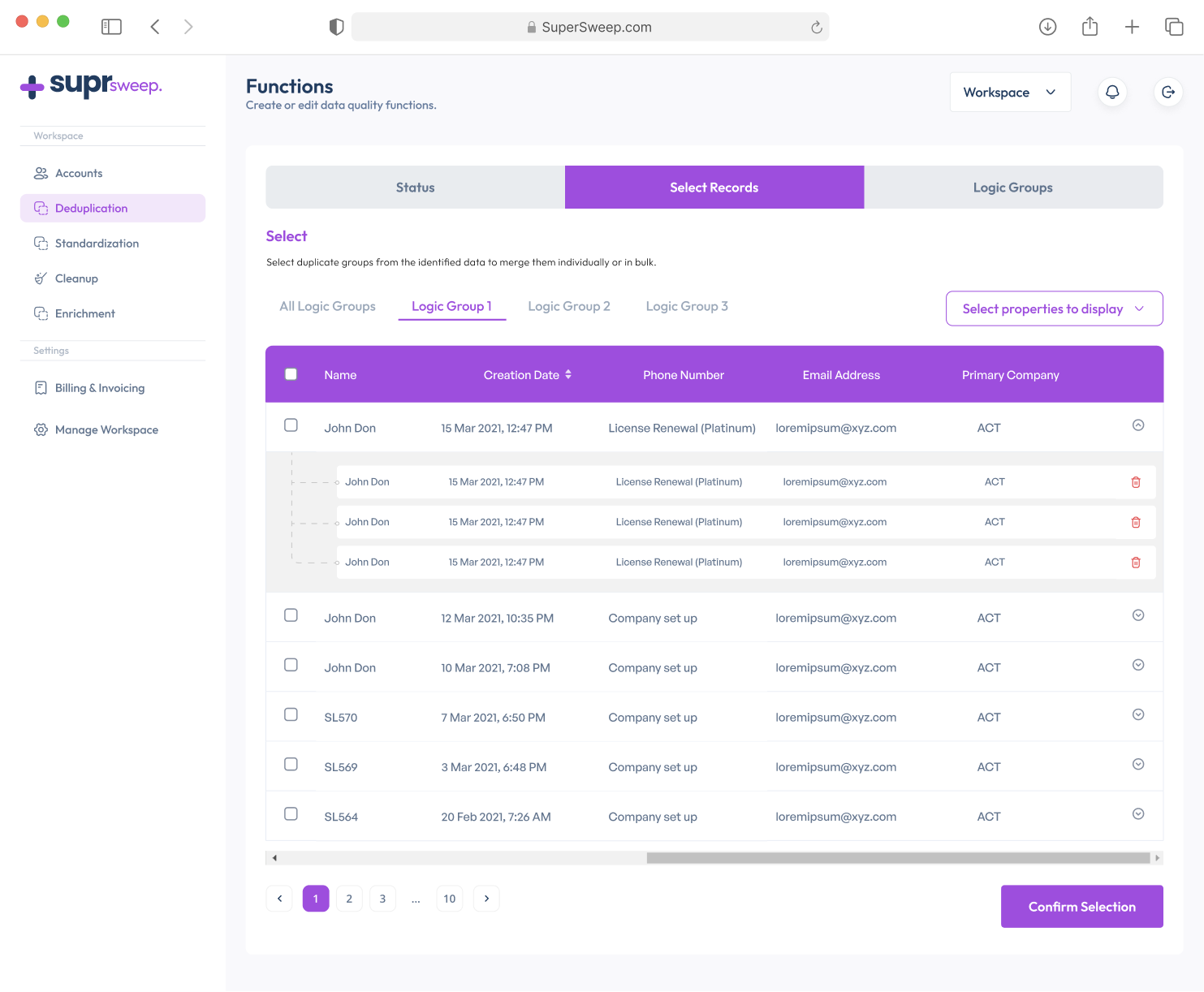The width and height of the screenshot is (1204, 992).
Task: Go to page 3 in pagination
Action: click(x=382, y=899)
